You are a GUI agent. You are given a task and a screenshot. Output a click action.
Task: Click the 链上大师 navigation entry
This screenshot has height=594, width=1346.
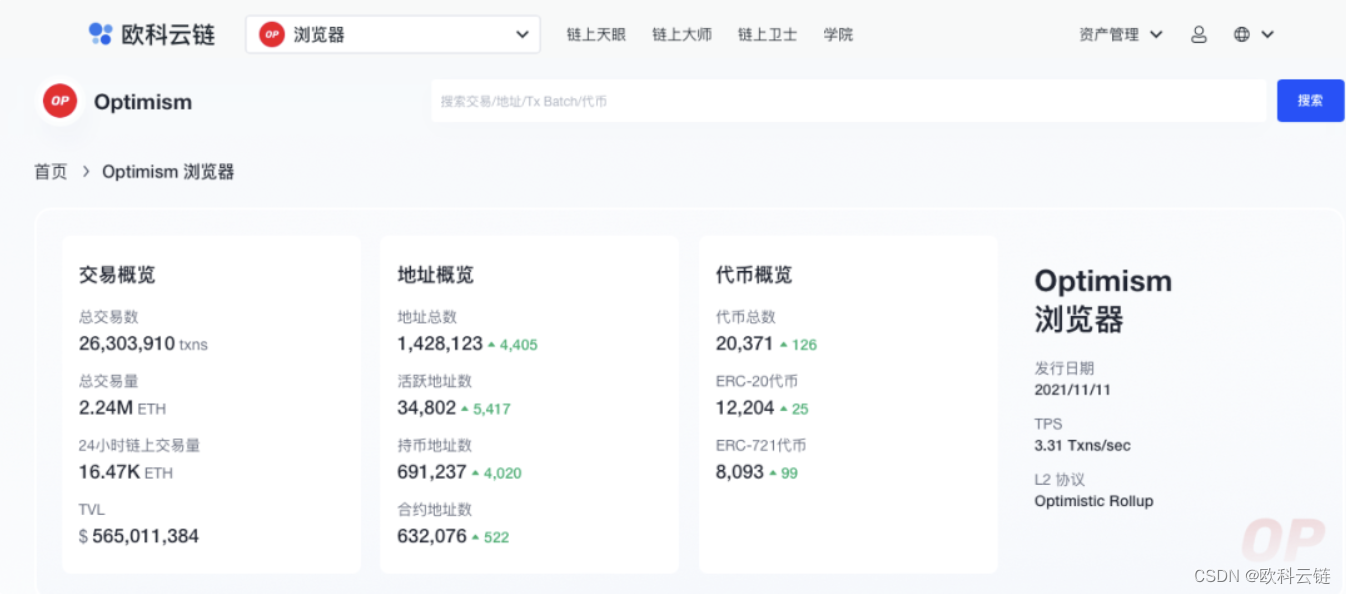point(682,33)
